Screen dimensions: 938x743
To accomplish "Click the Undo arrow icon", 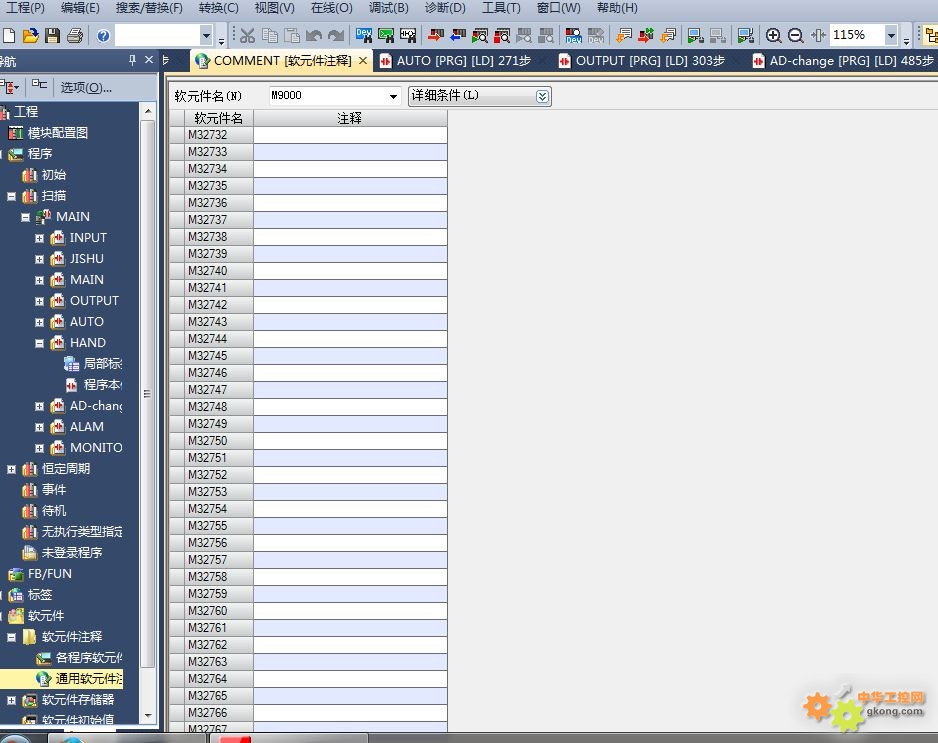I will click(314, 35).
